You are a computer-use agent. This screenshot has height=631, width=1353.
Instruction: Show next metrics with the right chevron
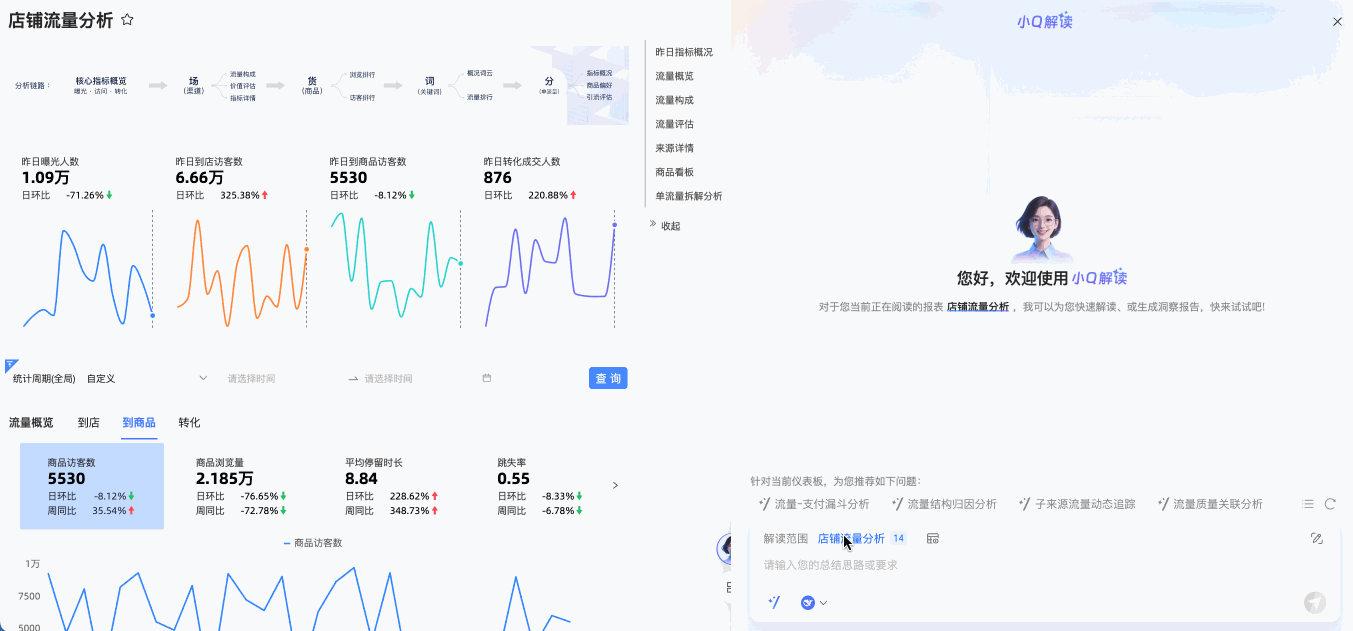tap(615, 485)
